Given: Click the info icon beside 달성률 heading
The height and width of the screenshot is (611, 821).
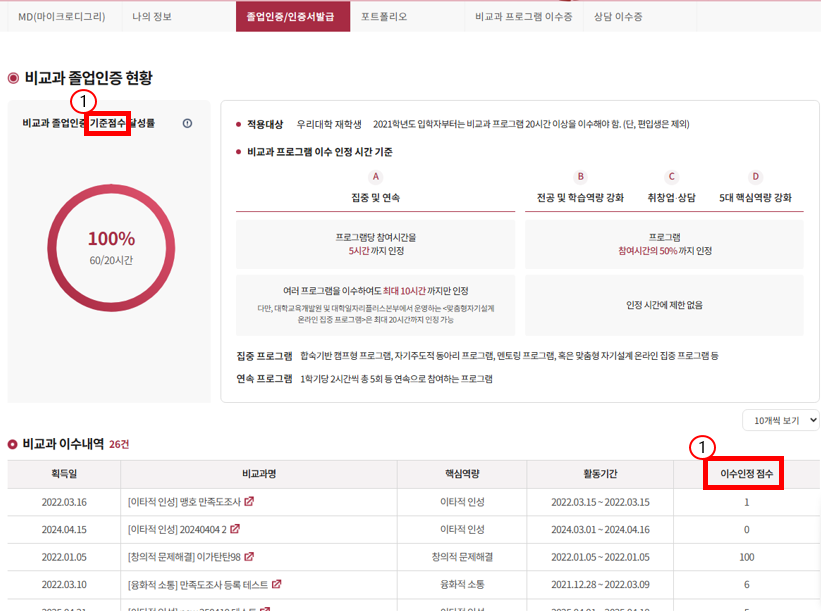Looking at the screenshot, I should 187,124.
